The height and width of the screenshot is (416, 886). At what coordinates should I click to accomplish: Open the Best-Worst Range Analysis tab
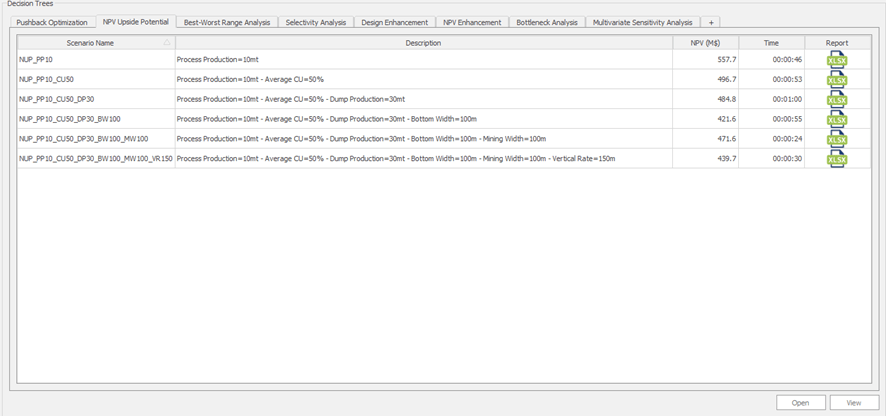[x=227, y=22]
